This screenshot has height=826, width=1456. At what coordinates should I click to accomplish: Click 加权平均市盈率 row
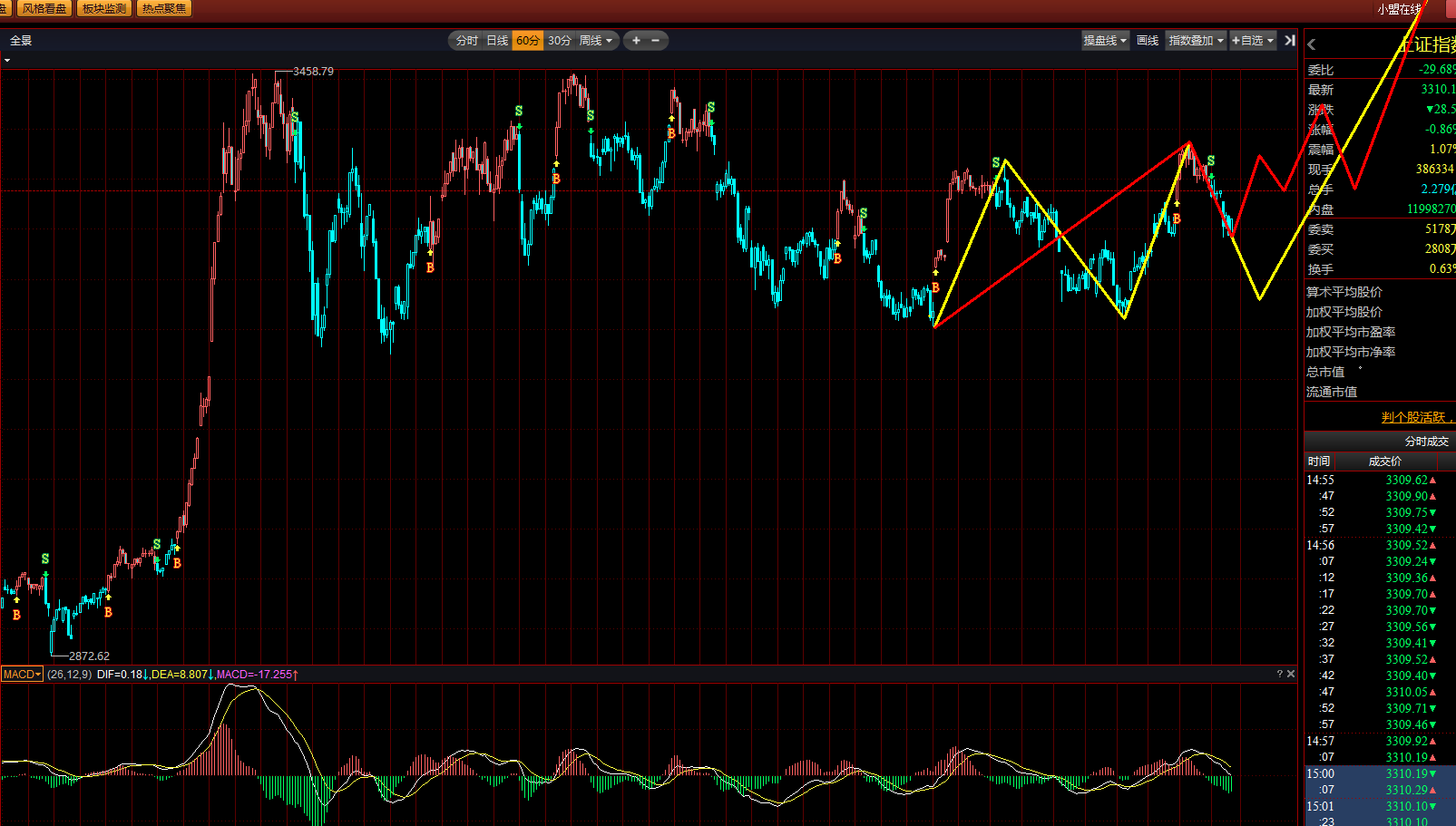(x=1351, y=332)
